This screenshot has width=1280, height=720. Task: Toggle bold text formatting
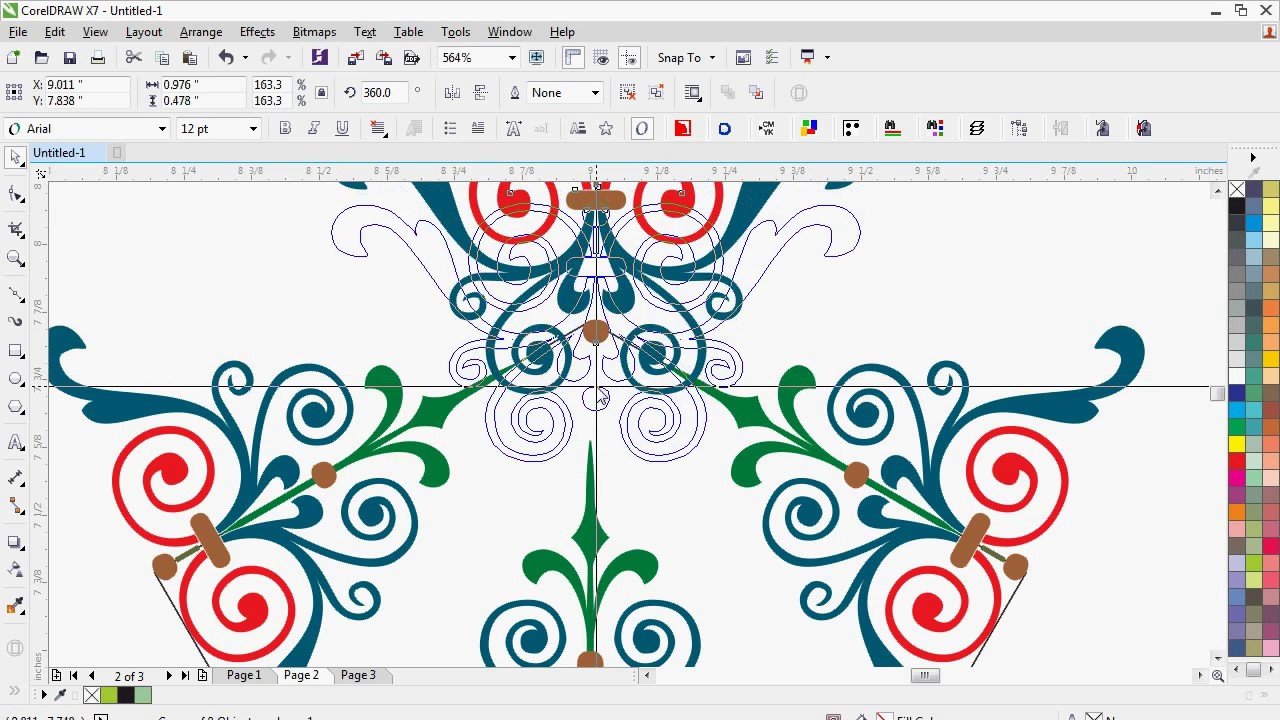point(285,128)
